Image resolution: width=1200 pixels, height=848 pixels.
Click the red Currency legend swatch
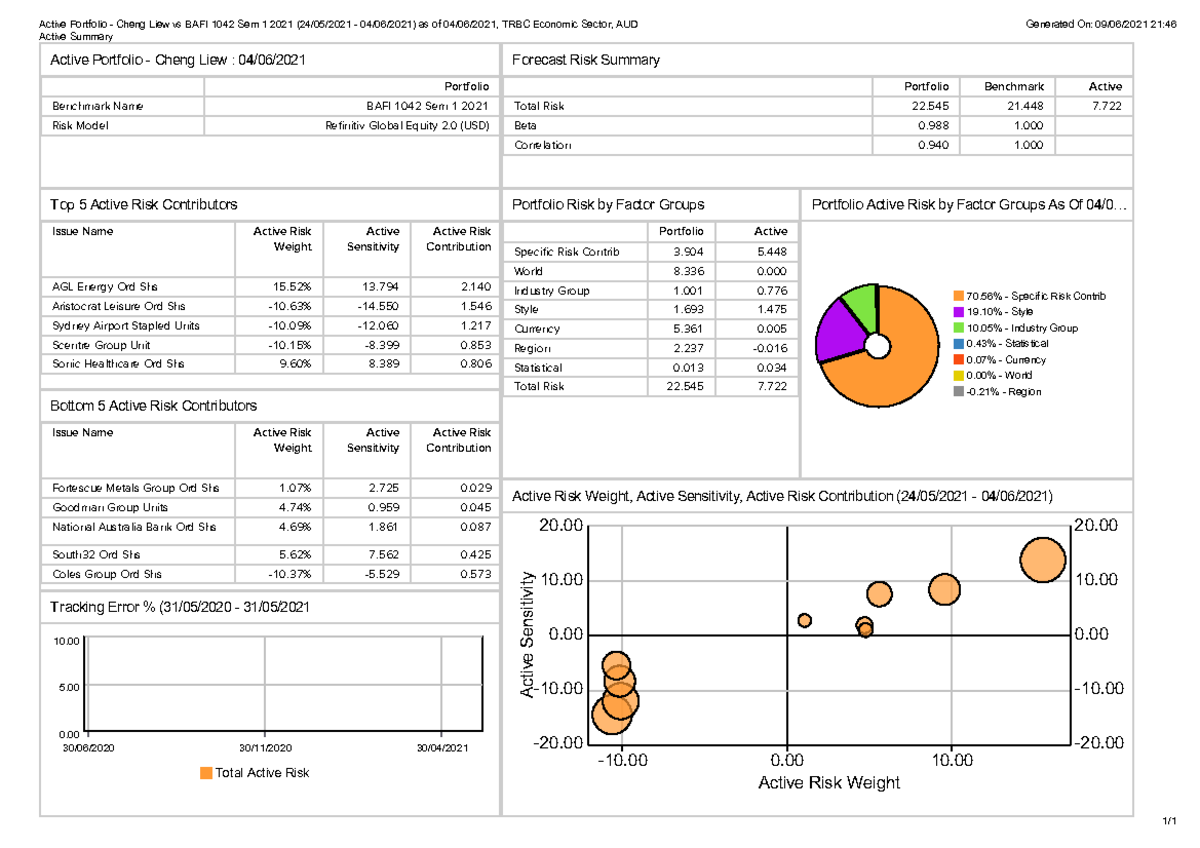[x=957, y=360]
